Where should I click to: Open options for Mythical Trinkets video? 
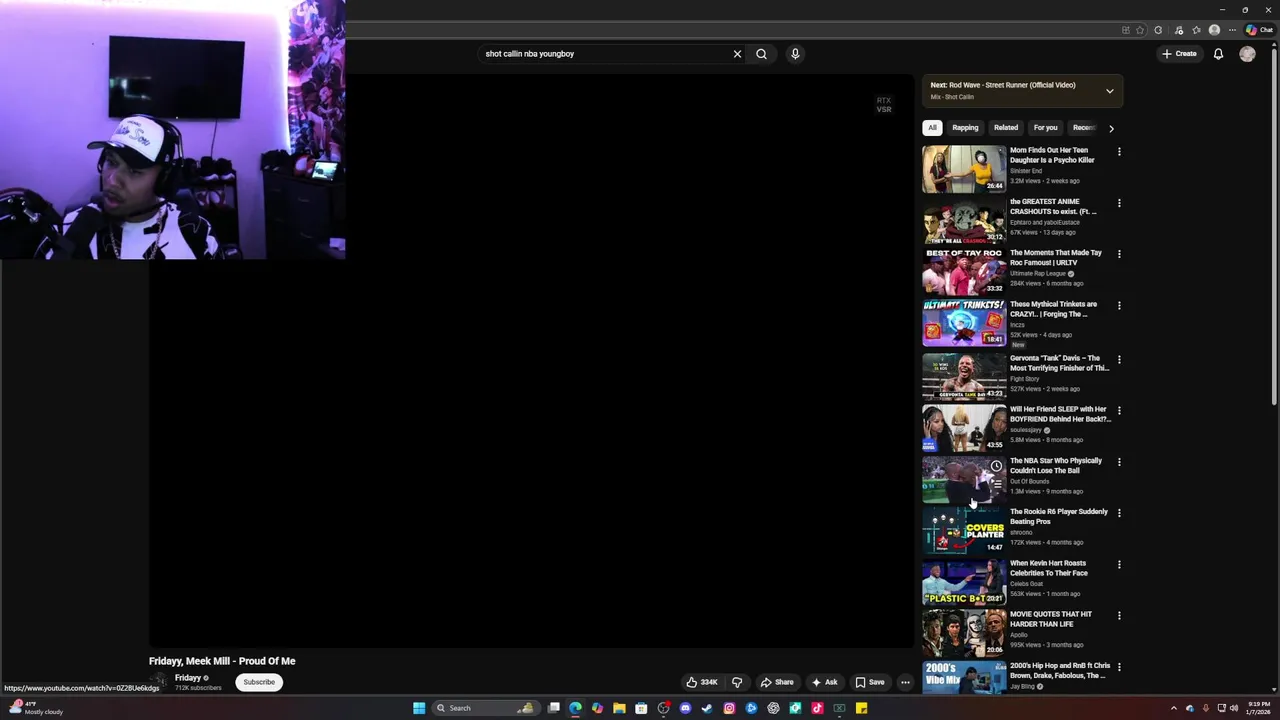(x=1119, y=305)
